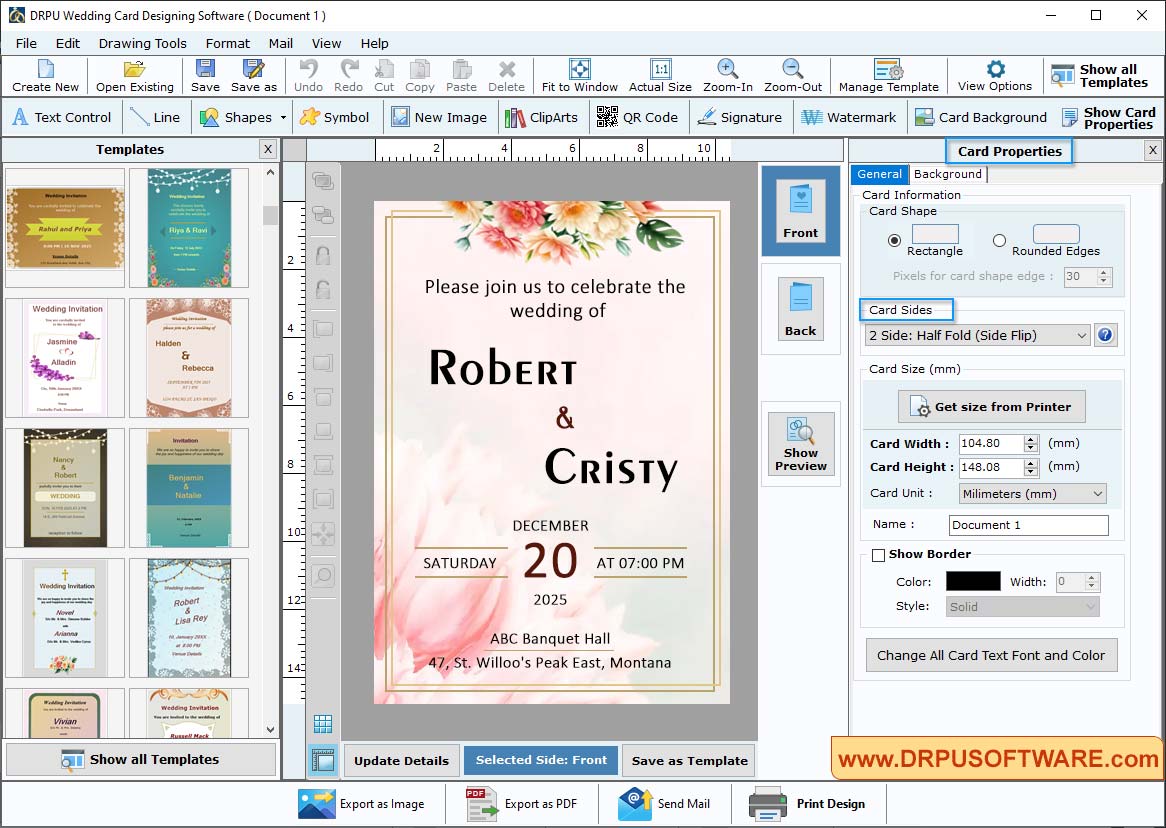Viewport: 1166px width, 828px height.
Task: Switch to the Background tab
Action: pos(946,173)
